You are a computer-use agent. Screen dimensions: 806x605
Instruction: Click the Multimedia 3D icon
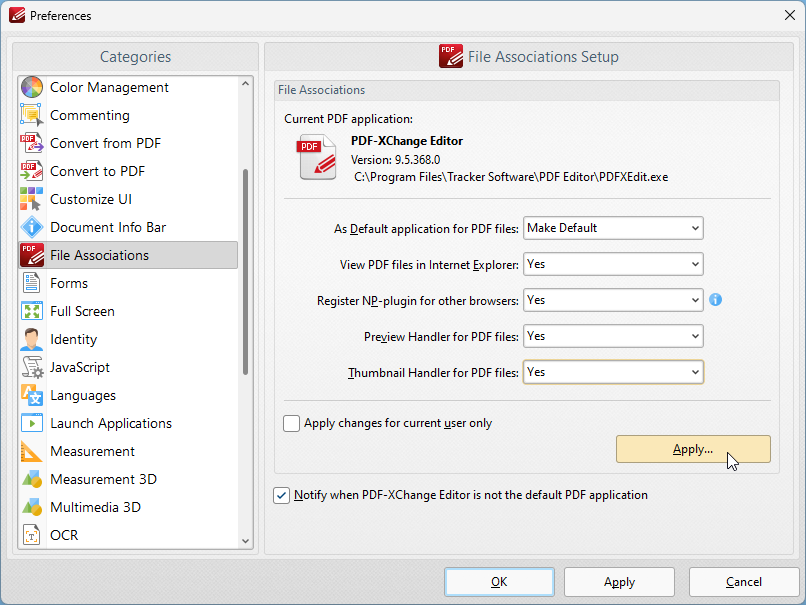[x=32, y=507]
